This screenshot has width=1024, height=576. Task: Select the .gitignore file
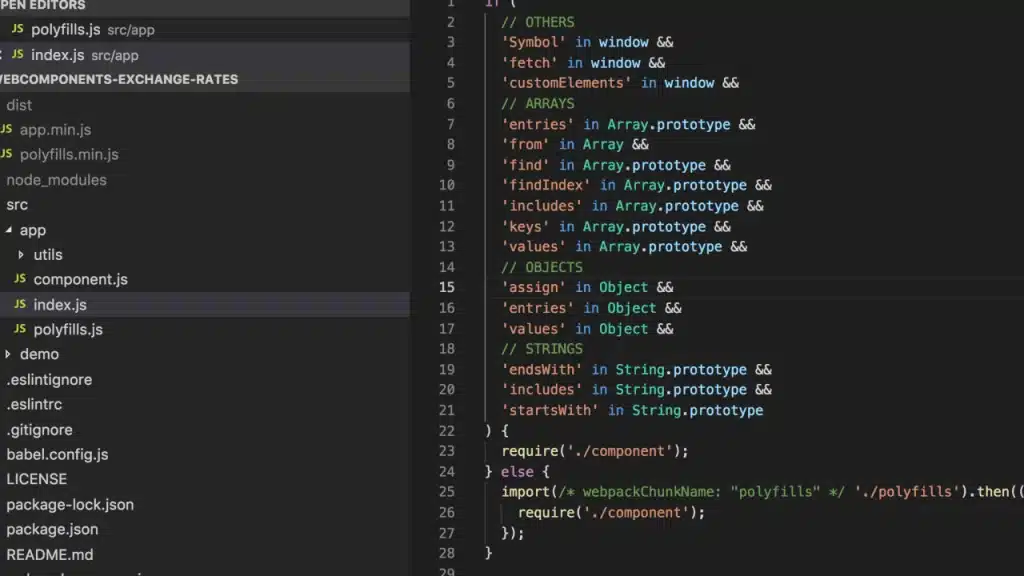coord(39,429)
